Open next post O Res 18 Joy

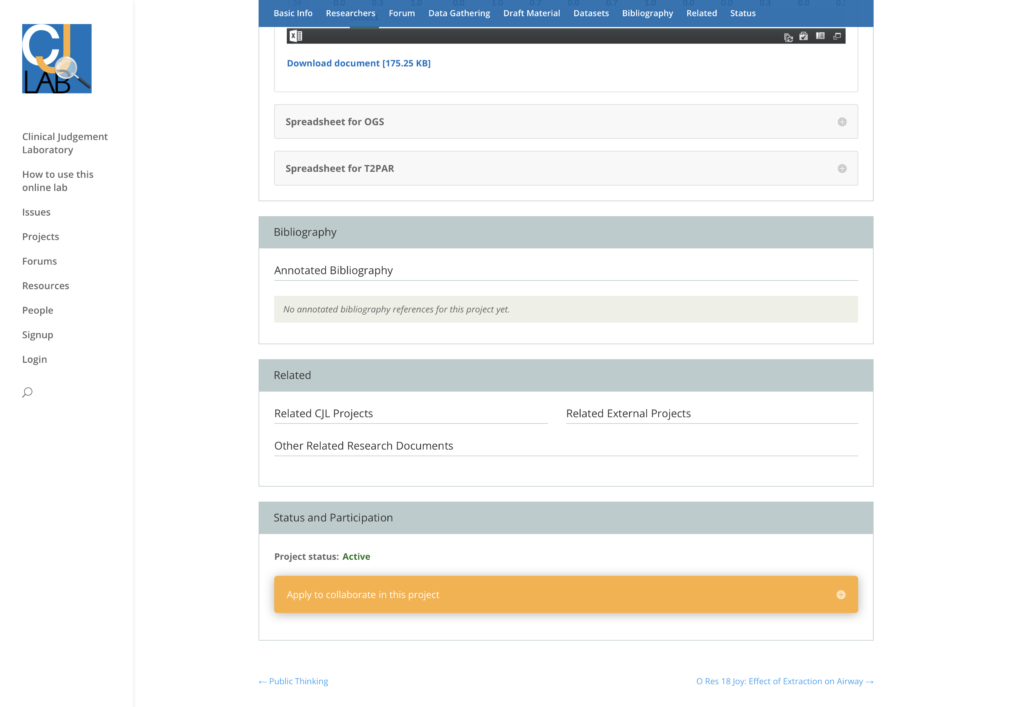pos(784,681)
